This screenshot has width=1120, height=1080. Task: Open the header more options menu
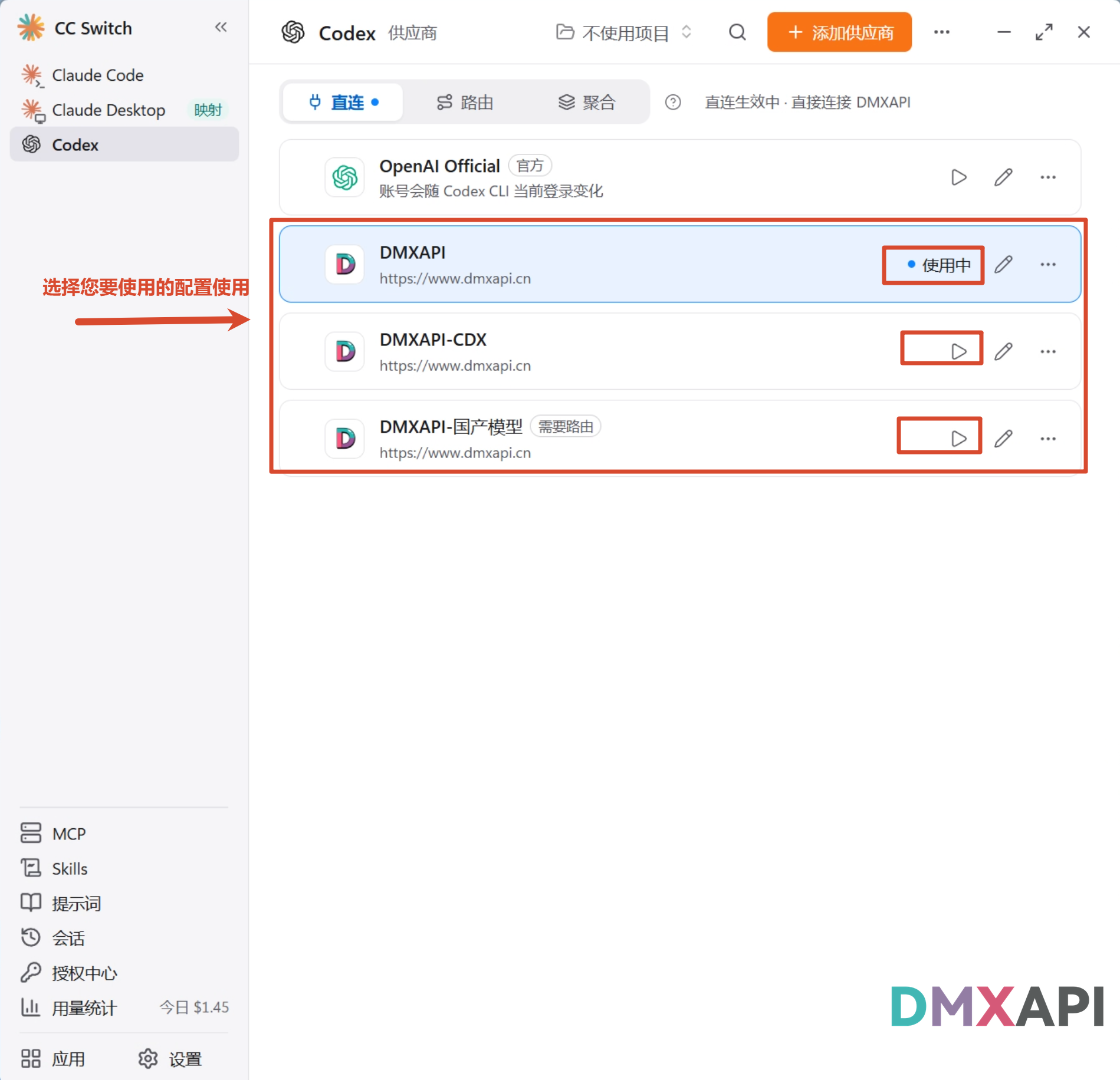(942, 32)
